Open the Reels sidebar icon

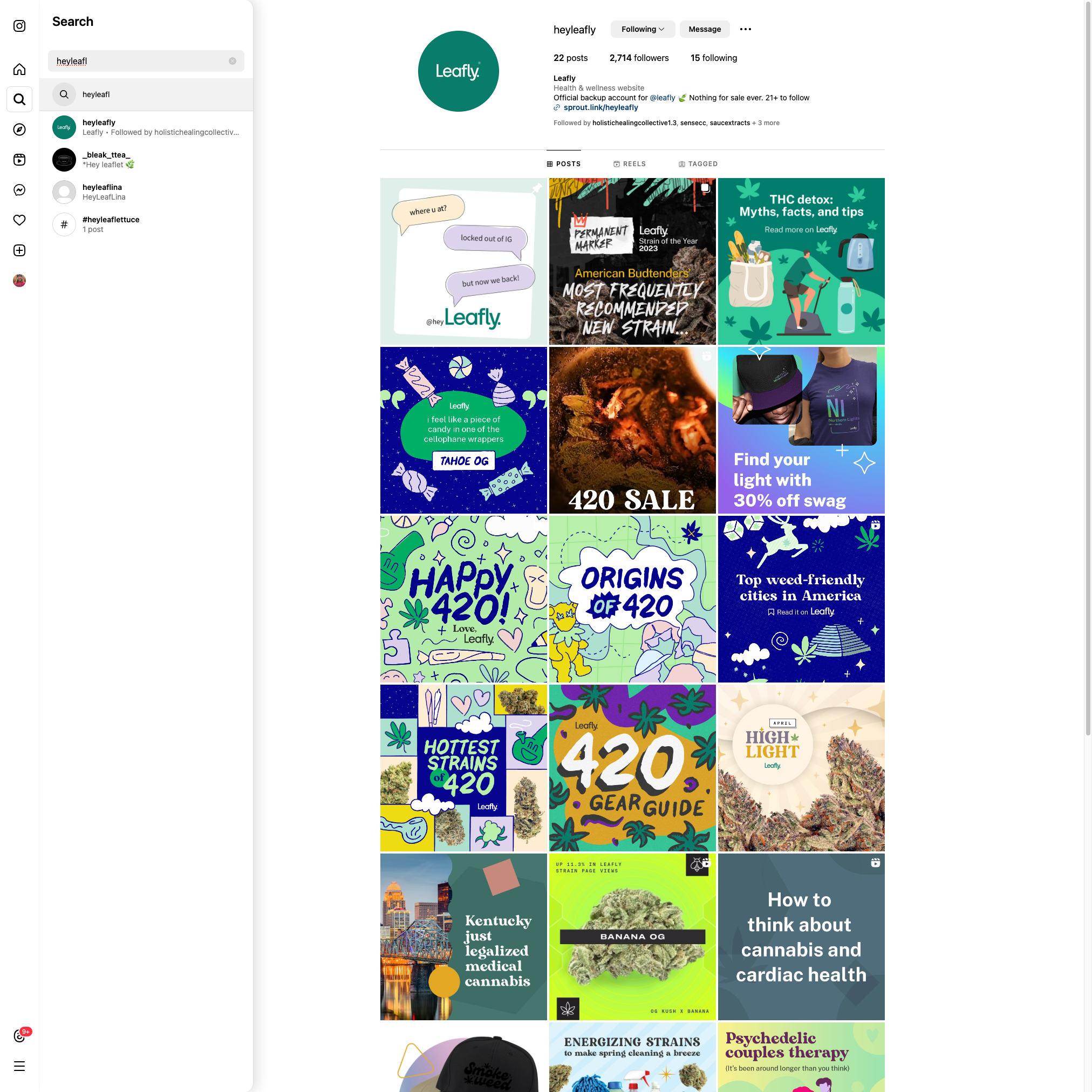coord(19,160)
